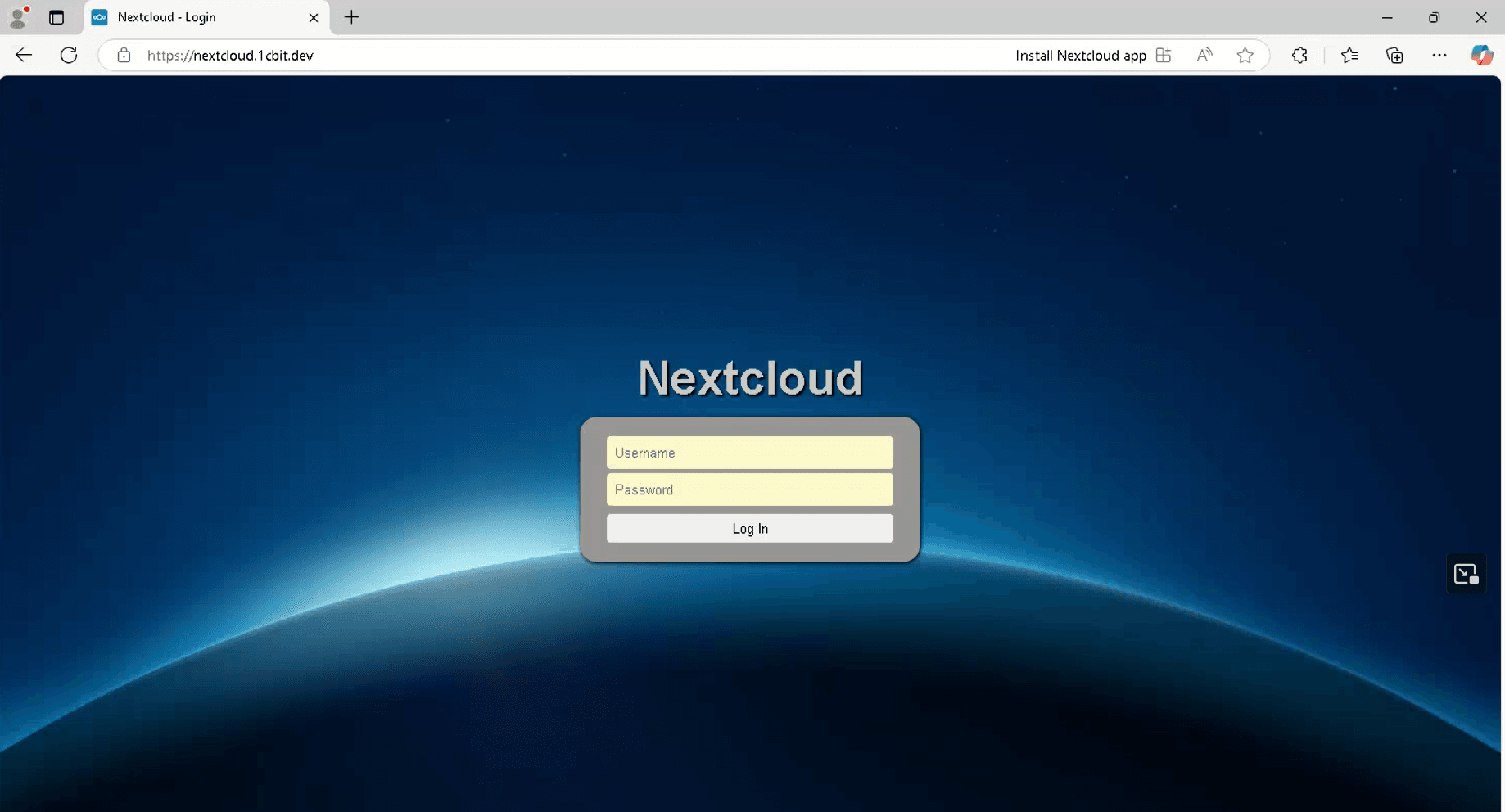Open the browser profile avatar
1505x812 pixels.
point(18,17)
